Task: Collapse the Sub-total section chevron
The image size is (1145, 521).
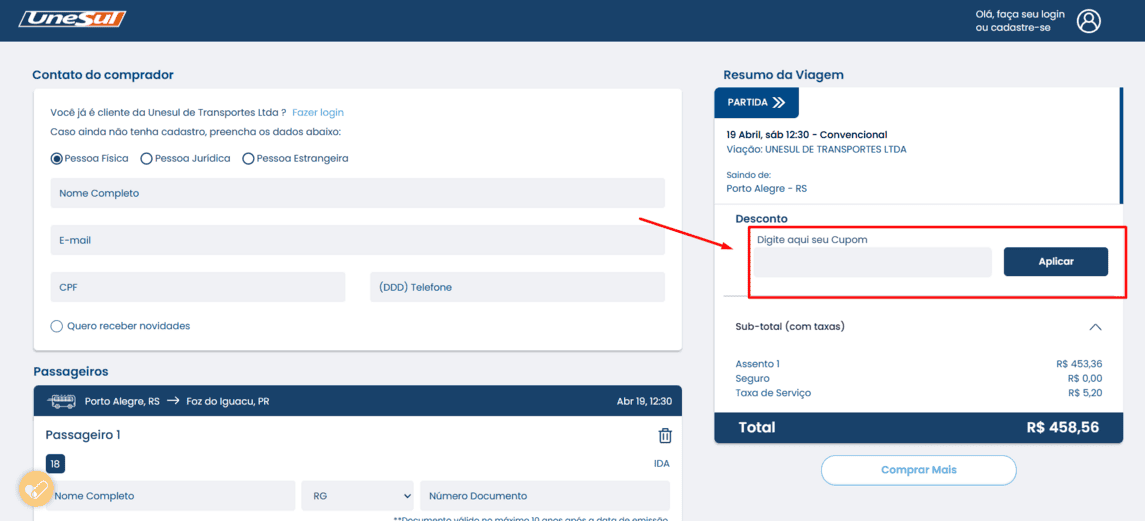Action: pyautogui.click(x=1095, y=327)
